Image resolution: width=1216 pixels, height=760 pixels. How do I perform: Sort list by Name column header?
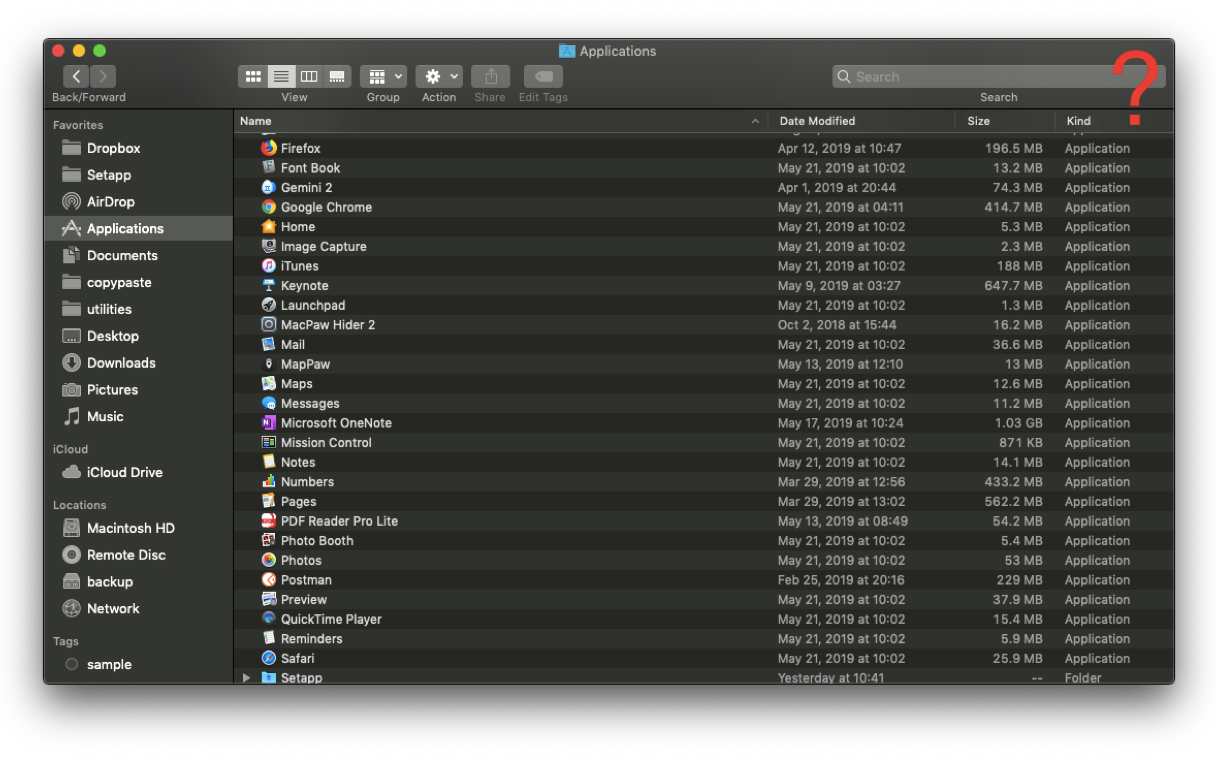click(501, 121)
